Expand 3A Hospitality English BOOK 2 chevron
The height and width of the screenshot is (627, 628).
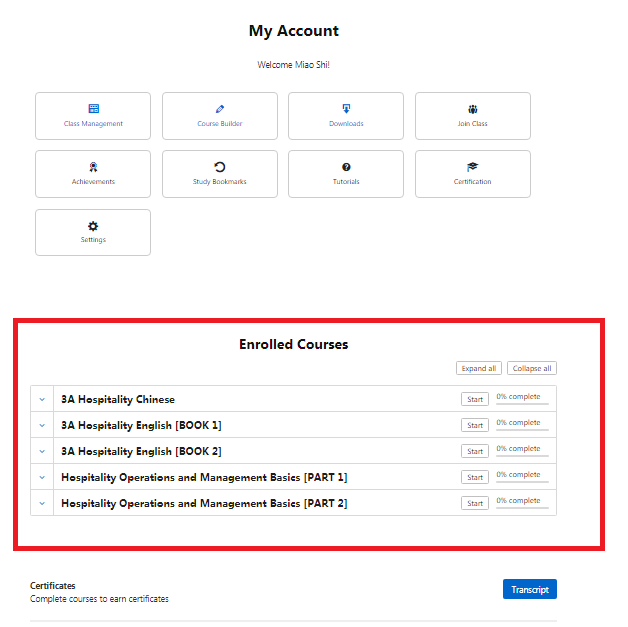coord(42,451)
